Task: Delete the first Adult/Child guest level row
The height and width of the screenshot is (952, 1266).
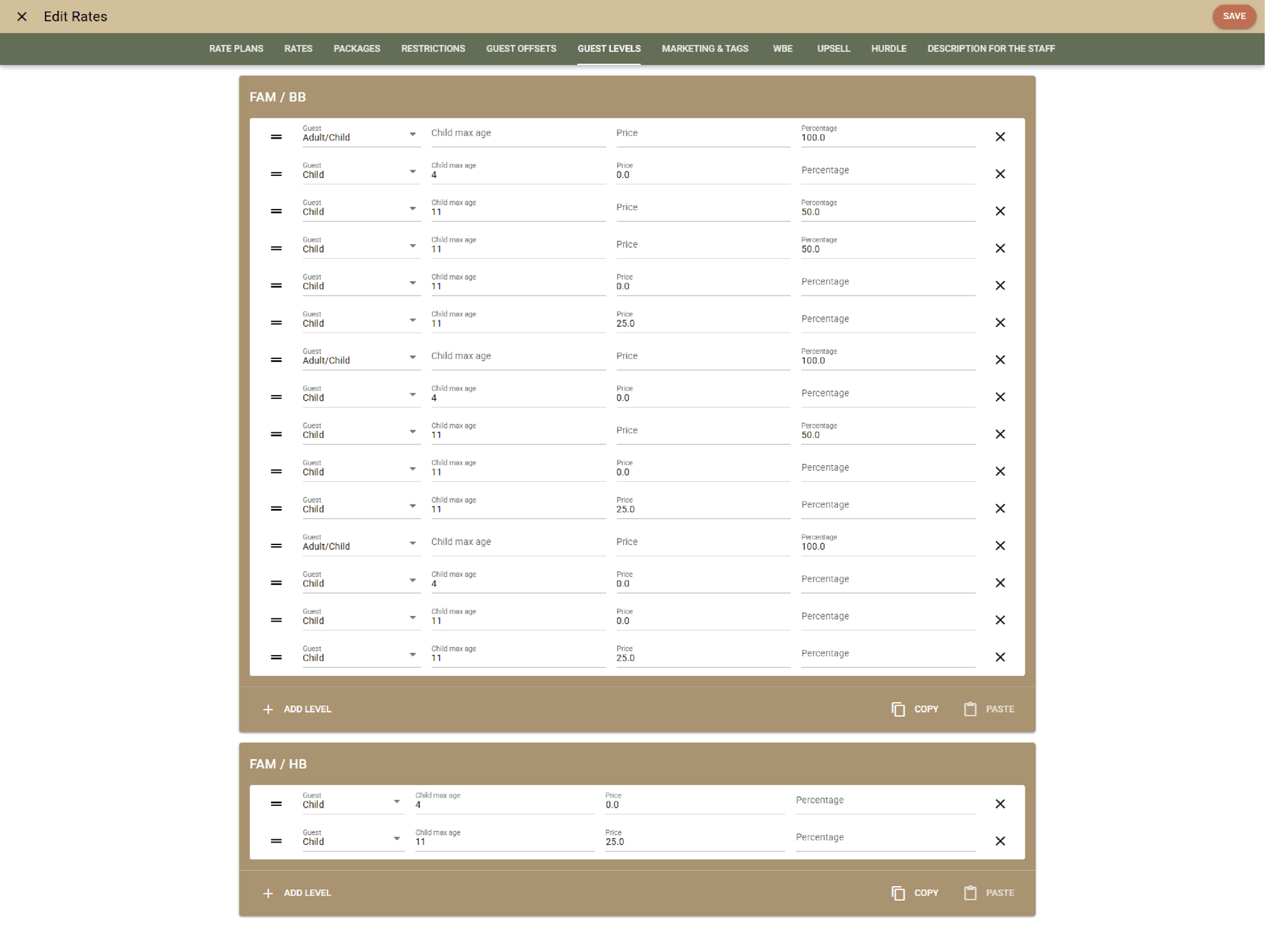Action: point(1001,137)
